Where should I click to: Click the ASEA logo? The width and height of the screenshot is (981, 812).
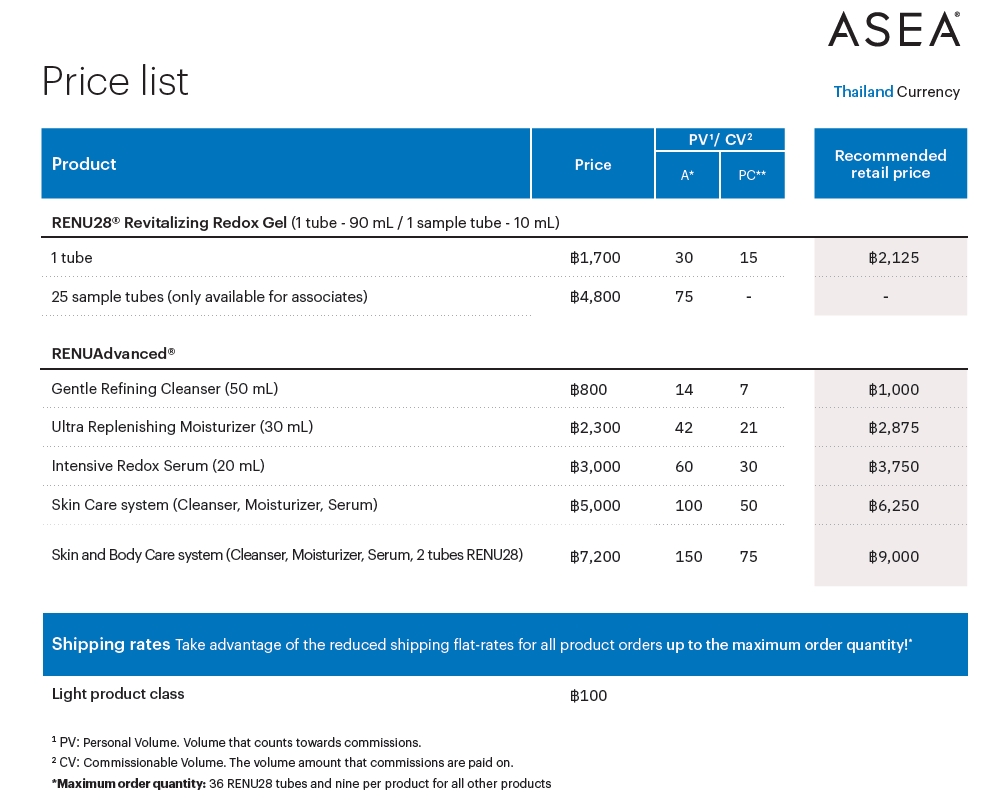pyautogui.click(x=894, y=29)
